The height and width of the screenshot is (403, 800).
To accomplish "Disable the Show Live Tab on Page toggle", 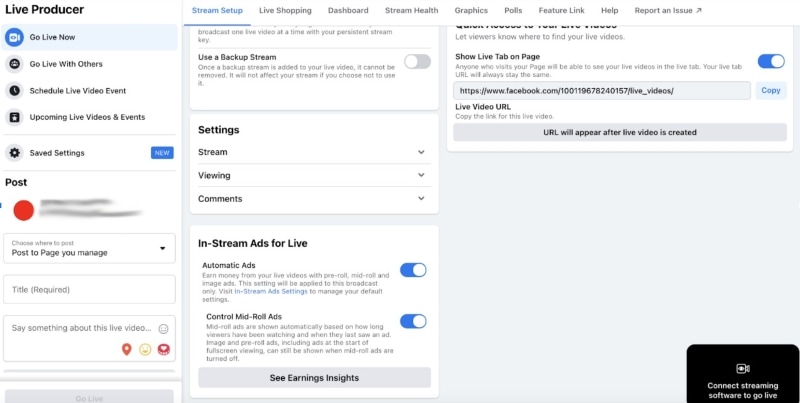I will point(771,61).
